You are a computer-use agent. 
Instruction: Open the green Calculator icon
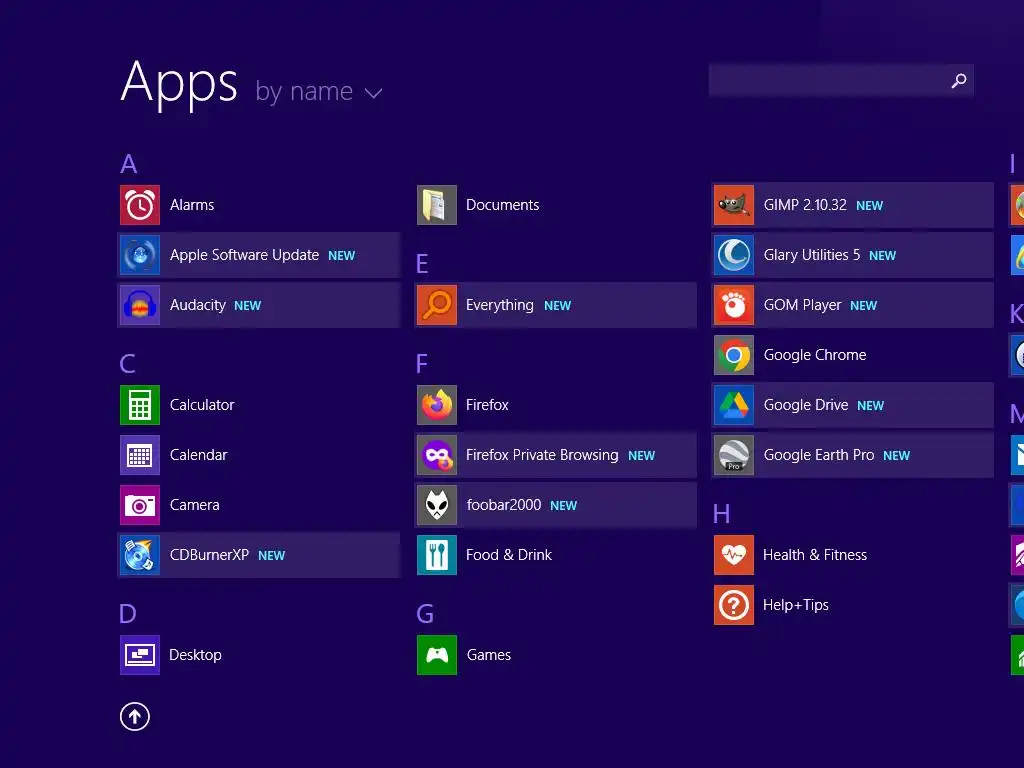pos(140,405)
